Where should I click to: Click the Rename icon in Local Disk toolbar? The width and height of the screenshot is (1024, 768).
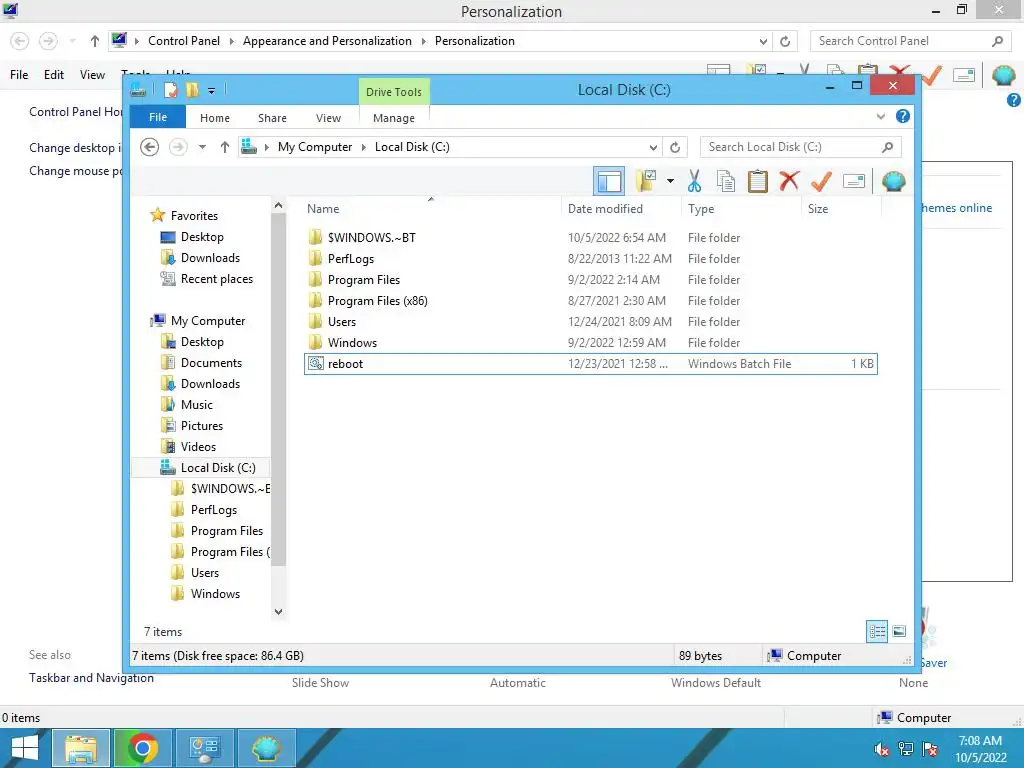click(854, 181)
